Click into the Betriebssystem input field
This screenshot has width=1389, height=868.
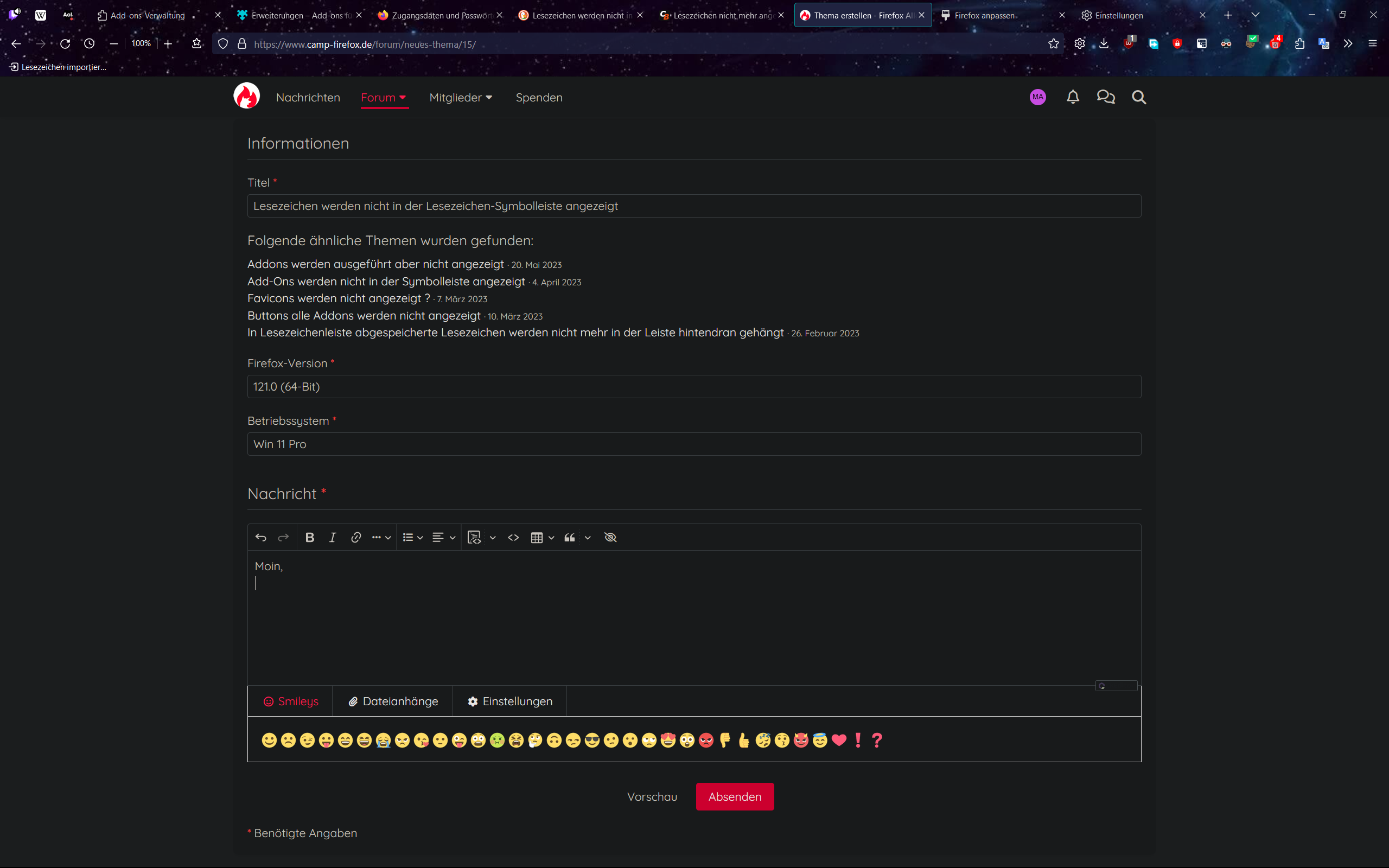693,444
